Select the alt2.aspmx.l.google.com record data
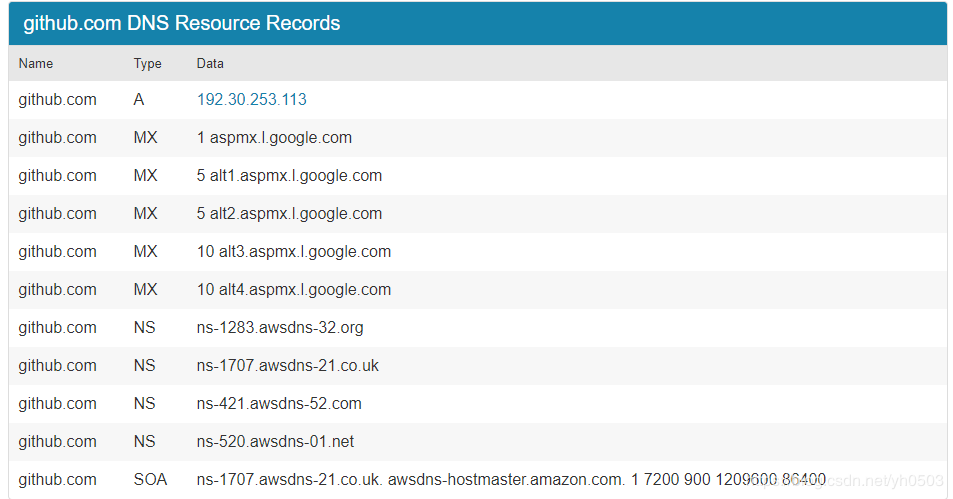The width and height of the screenshot is (953, 499). pos(289,214)
